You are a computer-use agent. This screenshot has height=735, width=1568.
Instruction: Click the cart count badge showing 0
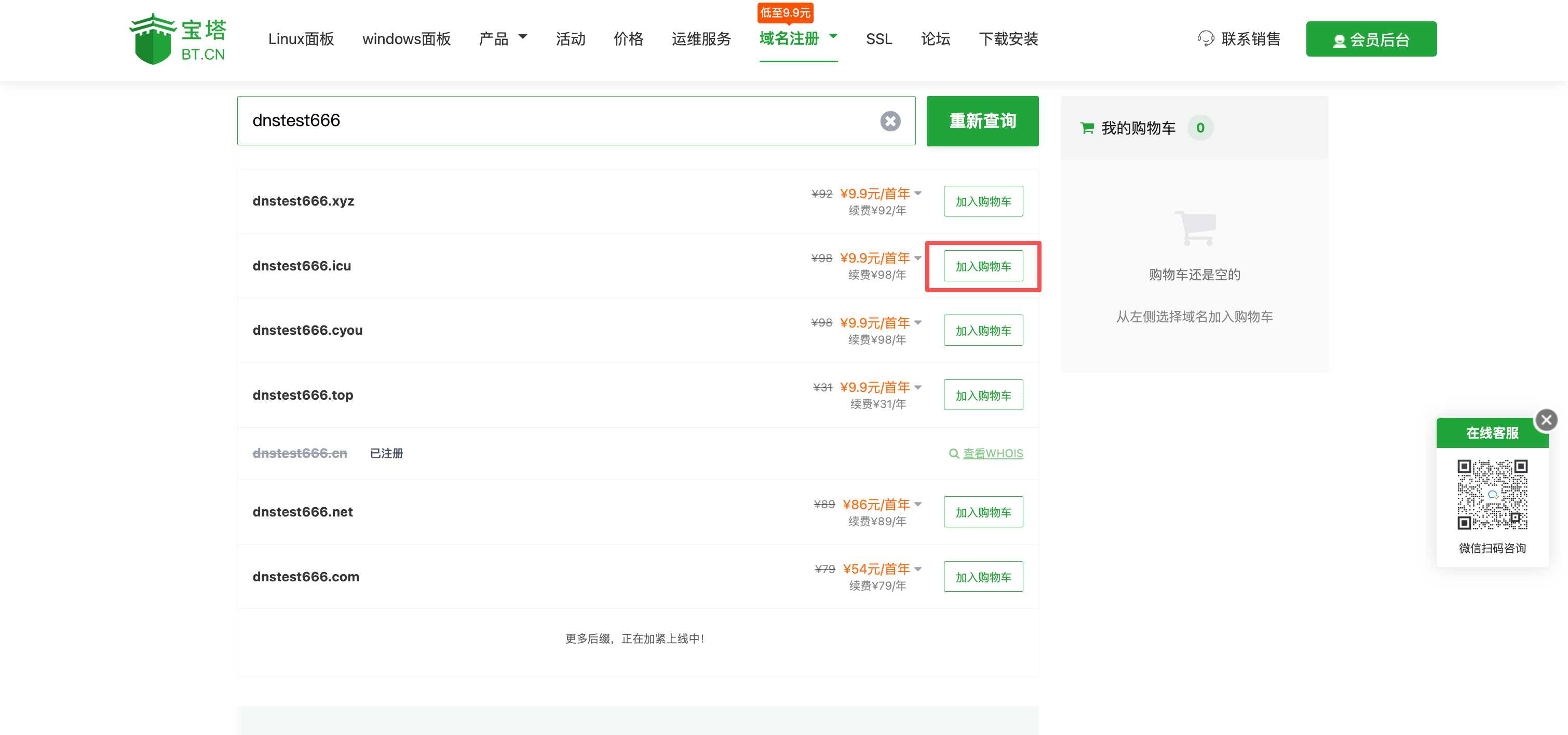click(1200, 128)
